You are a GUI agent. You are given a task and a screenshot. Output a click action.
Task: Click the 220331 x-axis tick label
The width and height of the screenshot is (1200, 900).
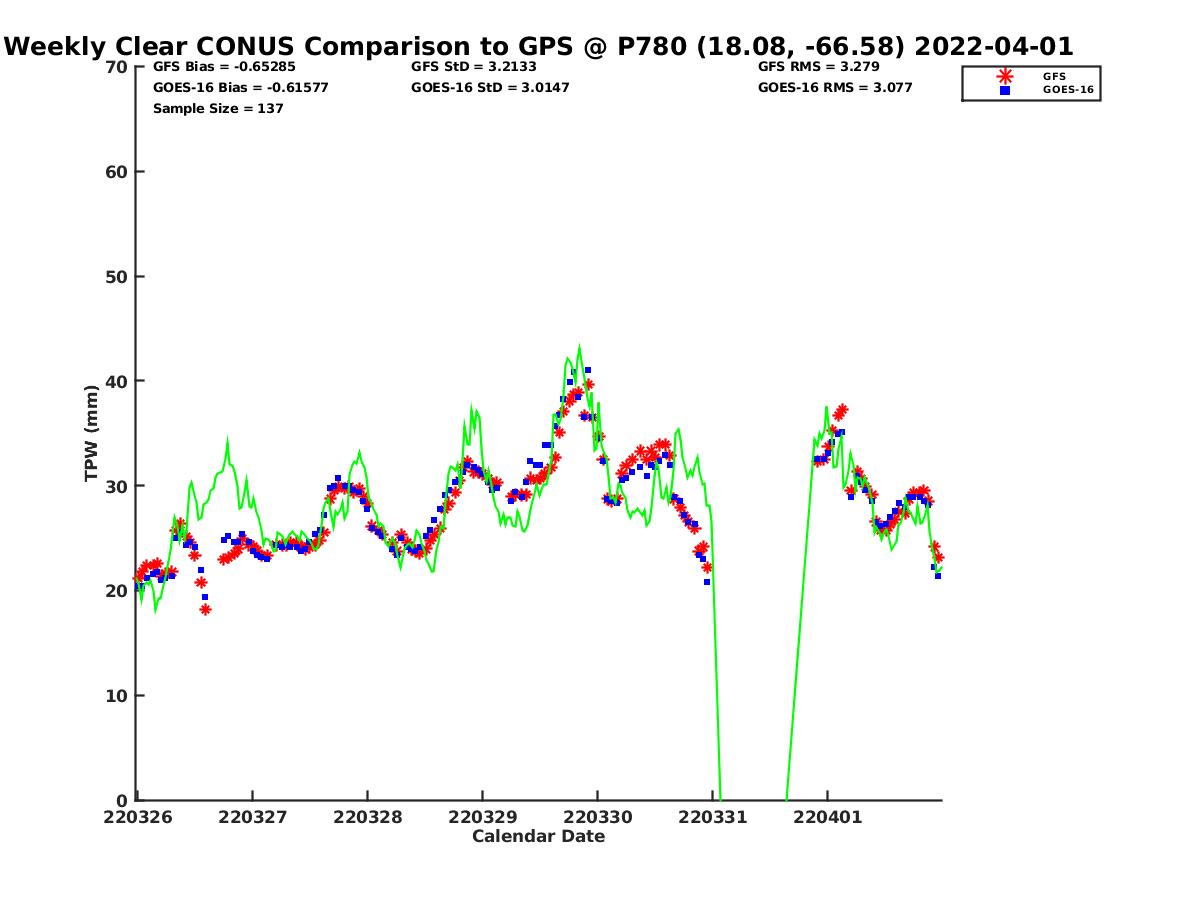712,817
